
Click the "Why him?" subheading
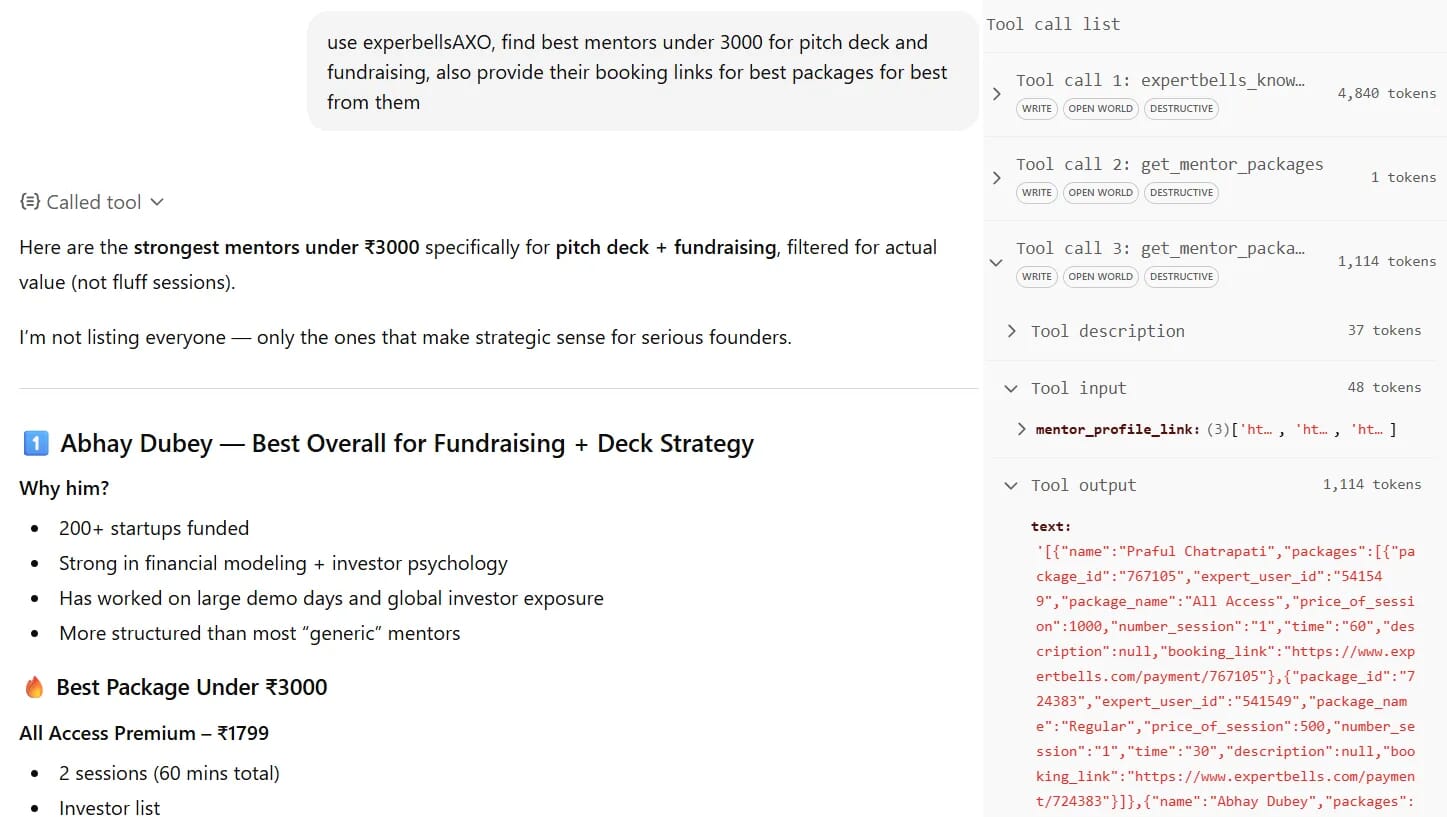64,489
